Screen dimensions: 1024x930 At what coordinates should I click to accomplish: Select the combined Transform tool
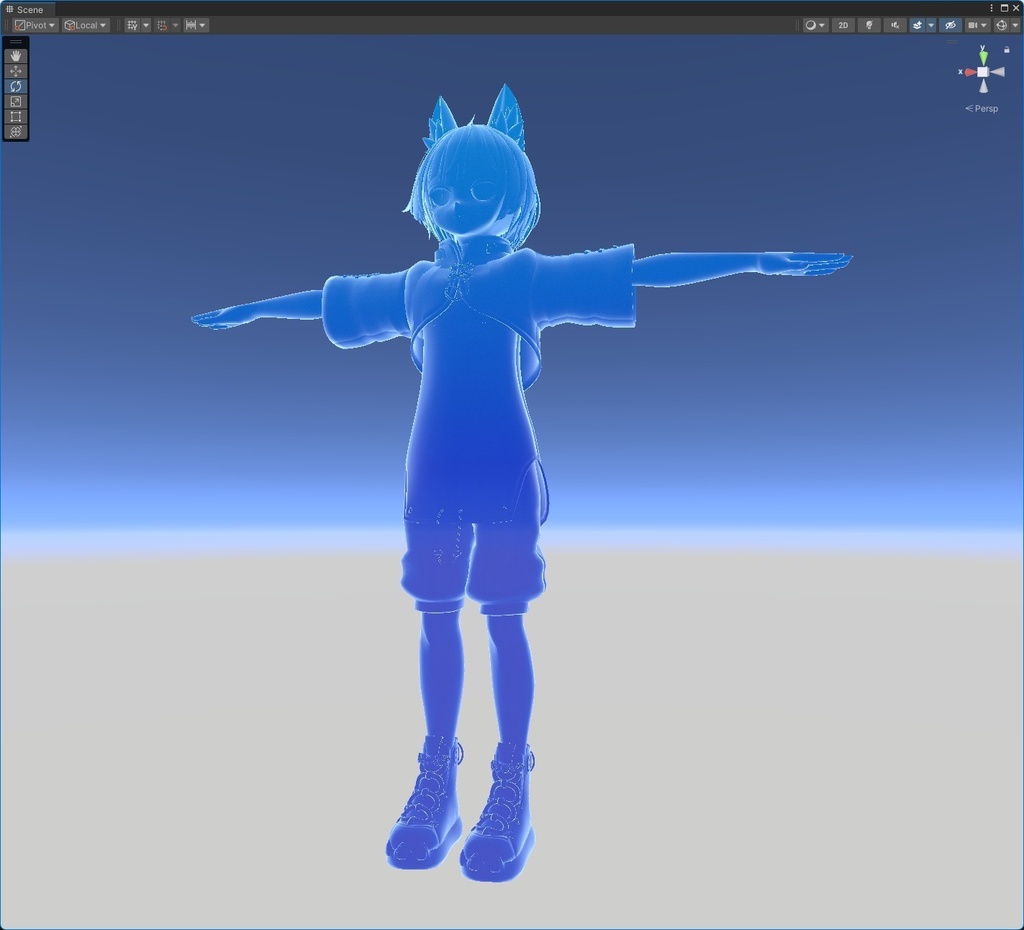pos(15,131)
